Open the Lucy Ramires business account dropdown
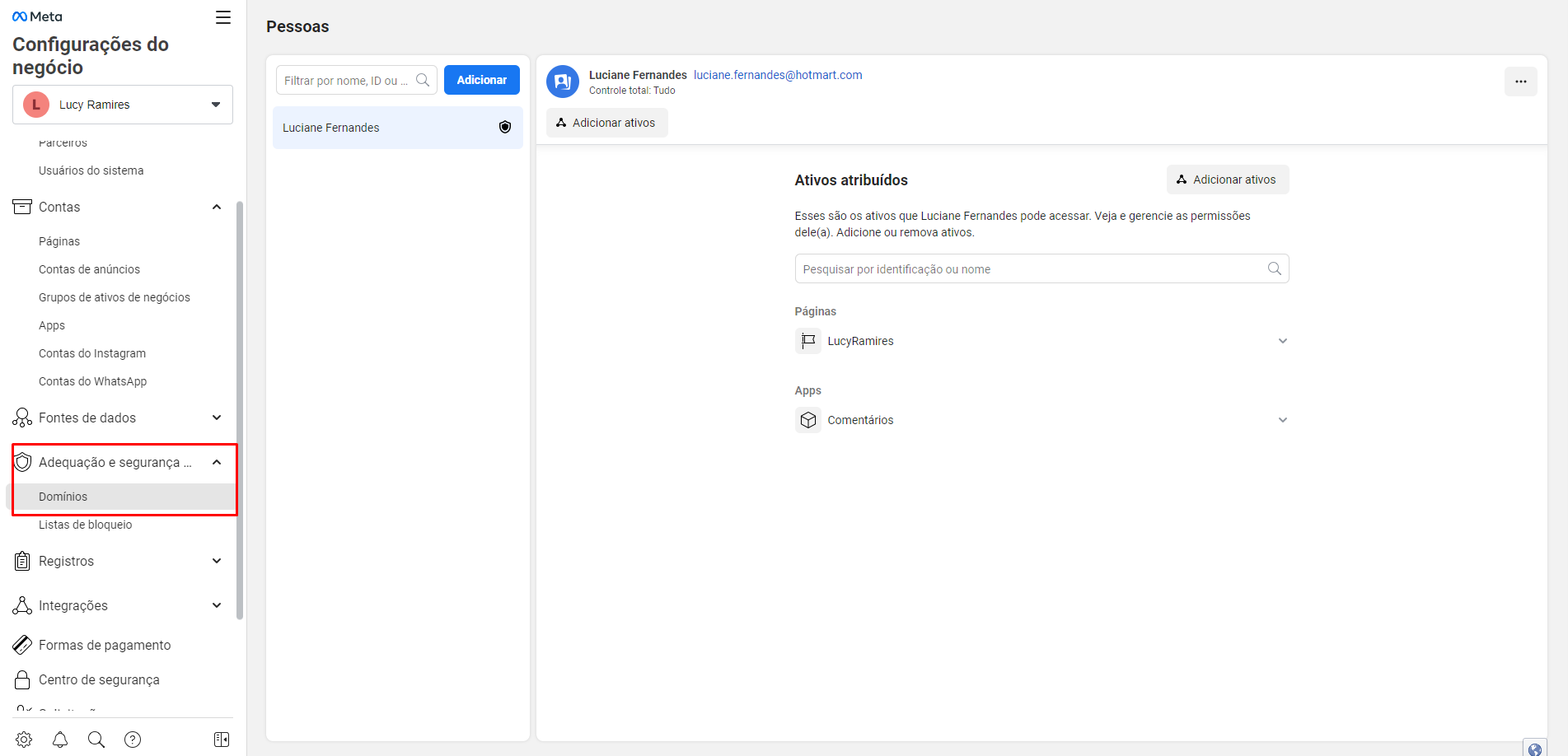Image resolution: width=1568 pixels, height=756 pixels. pos(123,105)
